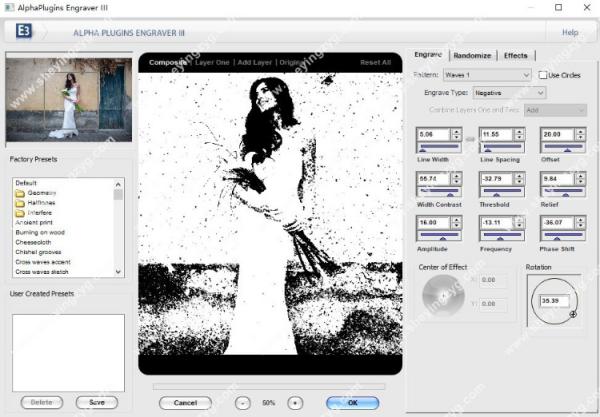
Task: Click Reset All in preview header
Action: (375, 62)
